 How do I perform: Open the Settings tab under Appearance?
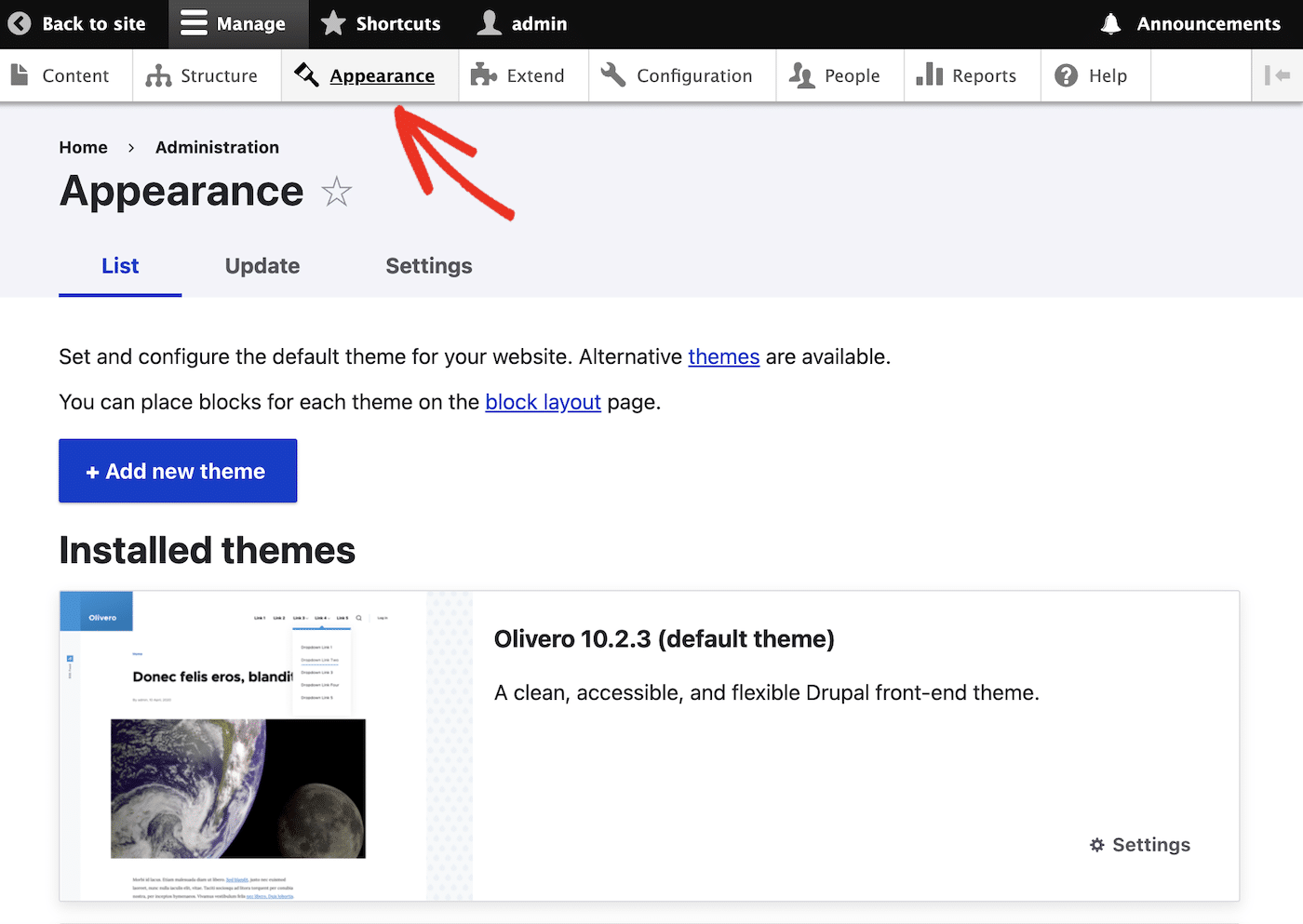click(428, 266)
